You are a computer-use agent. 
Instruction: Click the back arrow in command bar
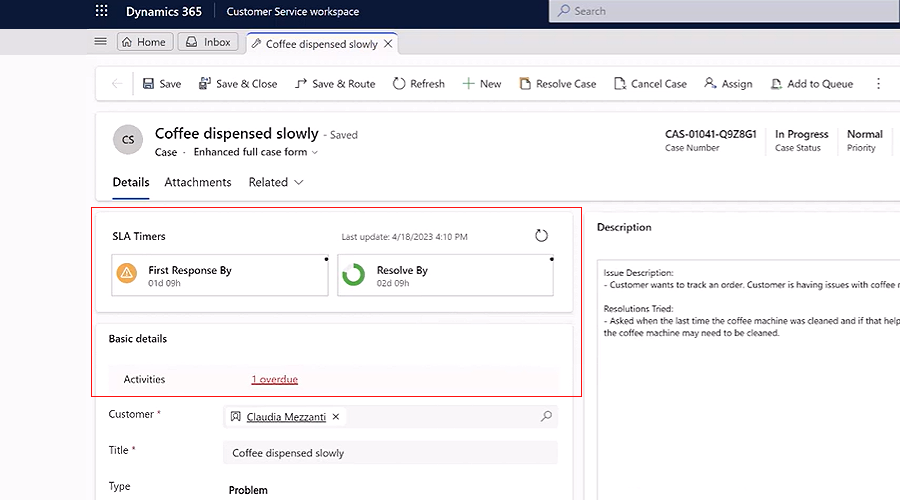pos(116,84)
